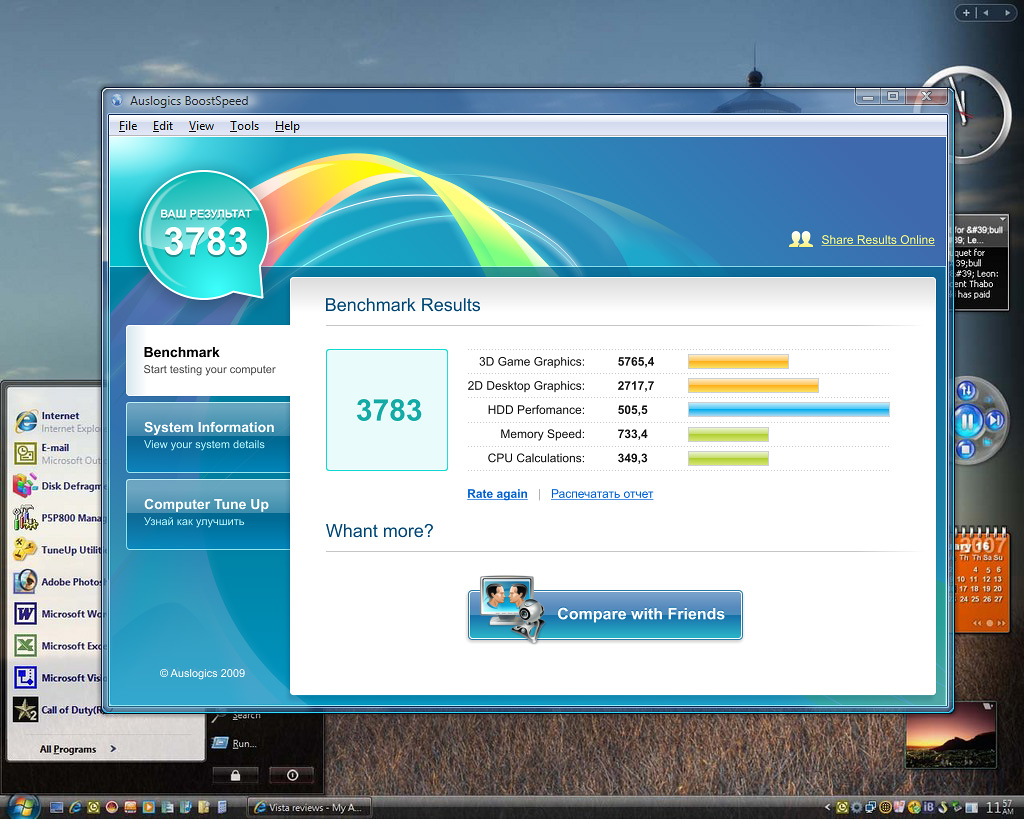Select the System Information sidebar tab

pyautogui.click(x=208, y=436)
